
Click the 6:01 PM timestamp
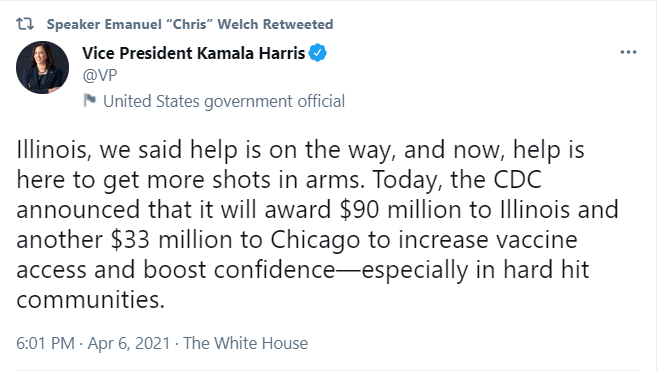point(45,343)
